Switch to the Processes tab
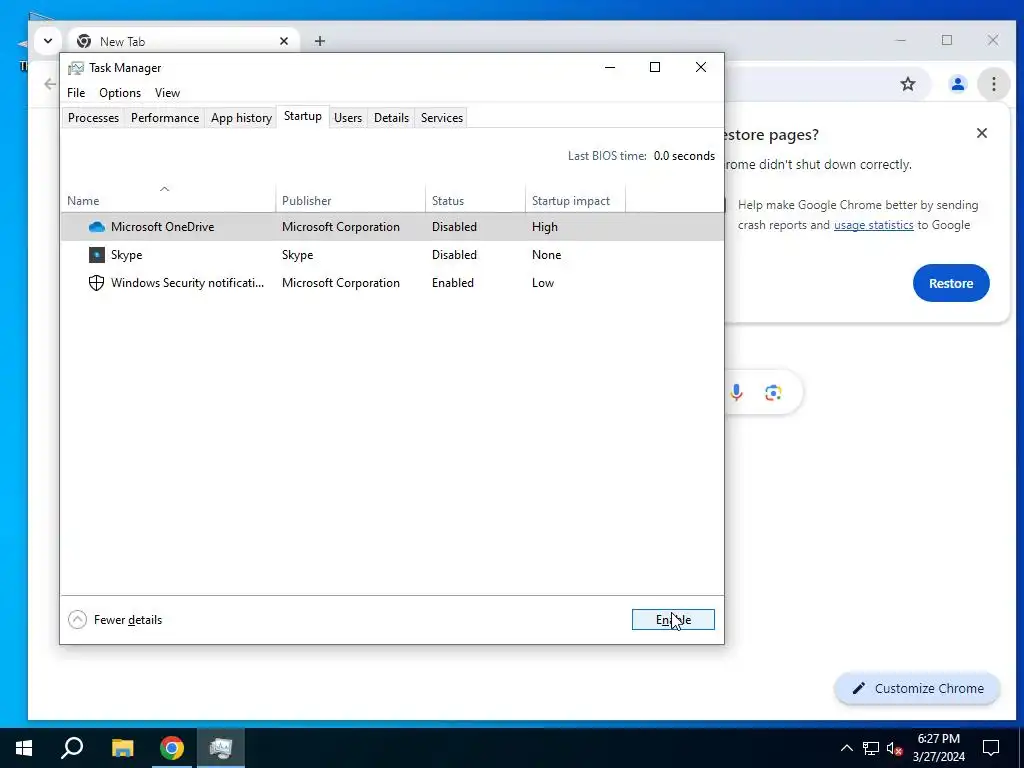 (93, 118)
